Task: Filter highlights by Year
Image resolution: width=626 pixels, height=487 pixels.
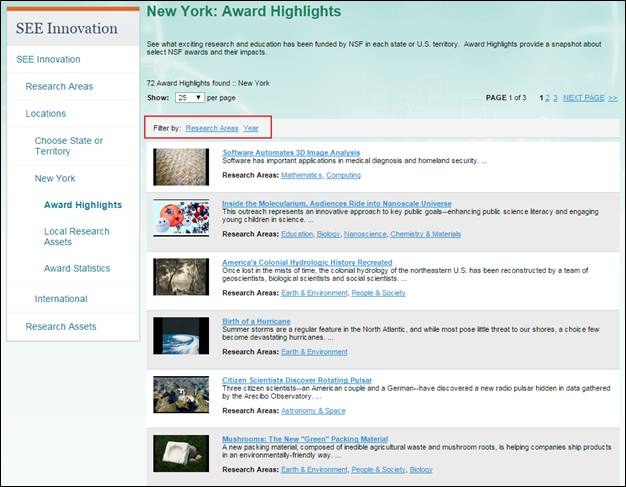Action: pyautogui.click(x=250, y=128)
